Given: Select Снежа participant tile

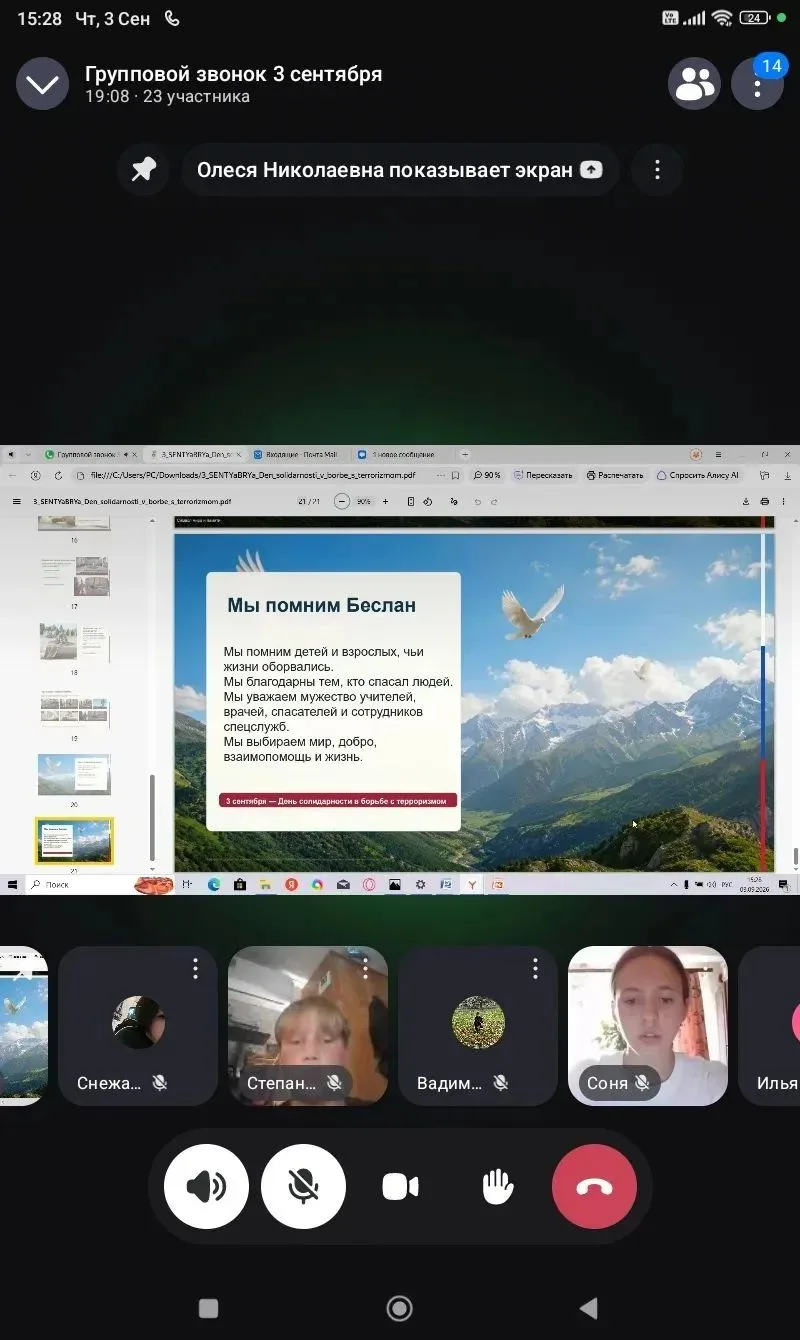Looking at the screenshot, I should (138, 1026).
